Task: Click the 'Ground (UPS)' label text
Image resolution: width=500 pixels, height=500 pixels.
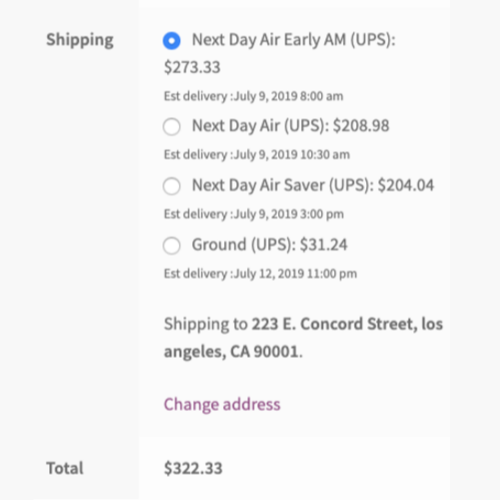Action: pos(244,245)
